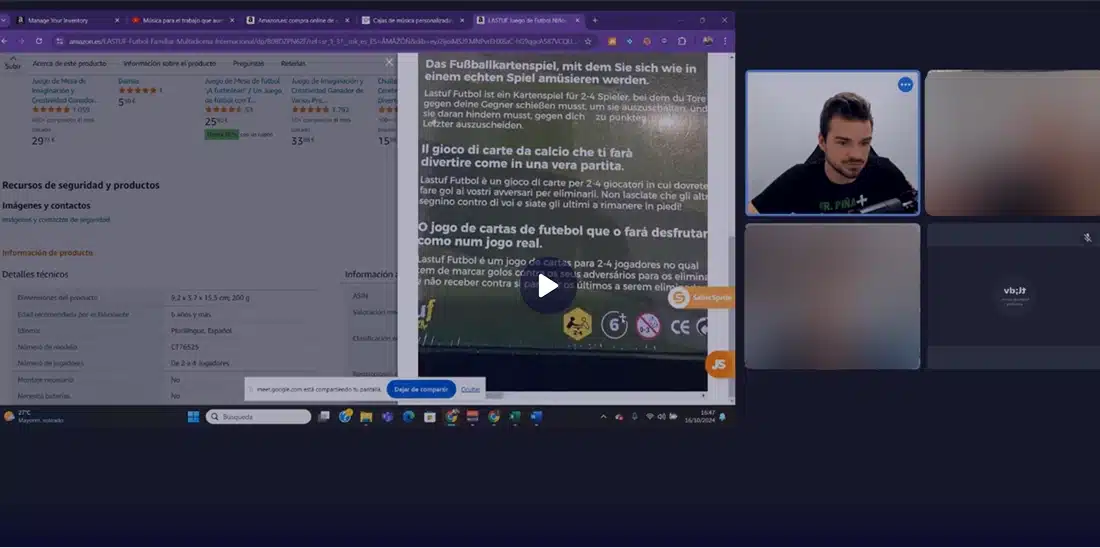Click the SelectSpiele orange badge
The width and height of the screenshot is (1100, 548).
coord(700,298)
